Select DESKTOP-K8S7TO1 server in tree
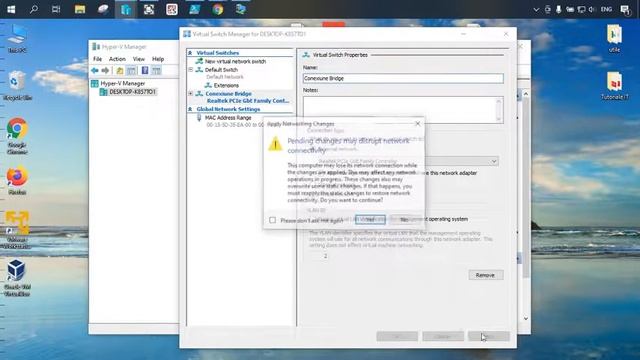 point(132,92)
